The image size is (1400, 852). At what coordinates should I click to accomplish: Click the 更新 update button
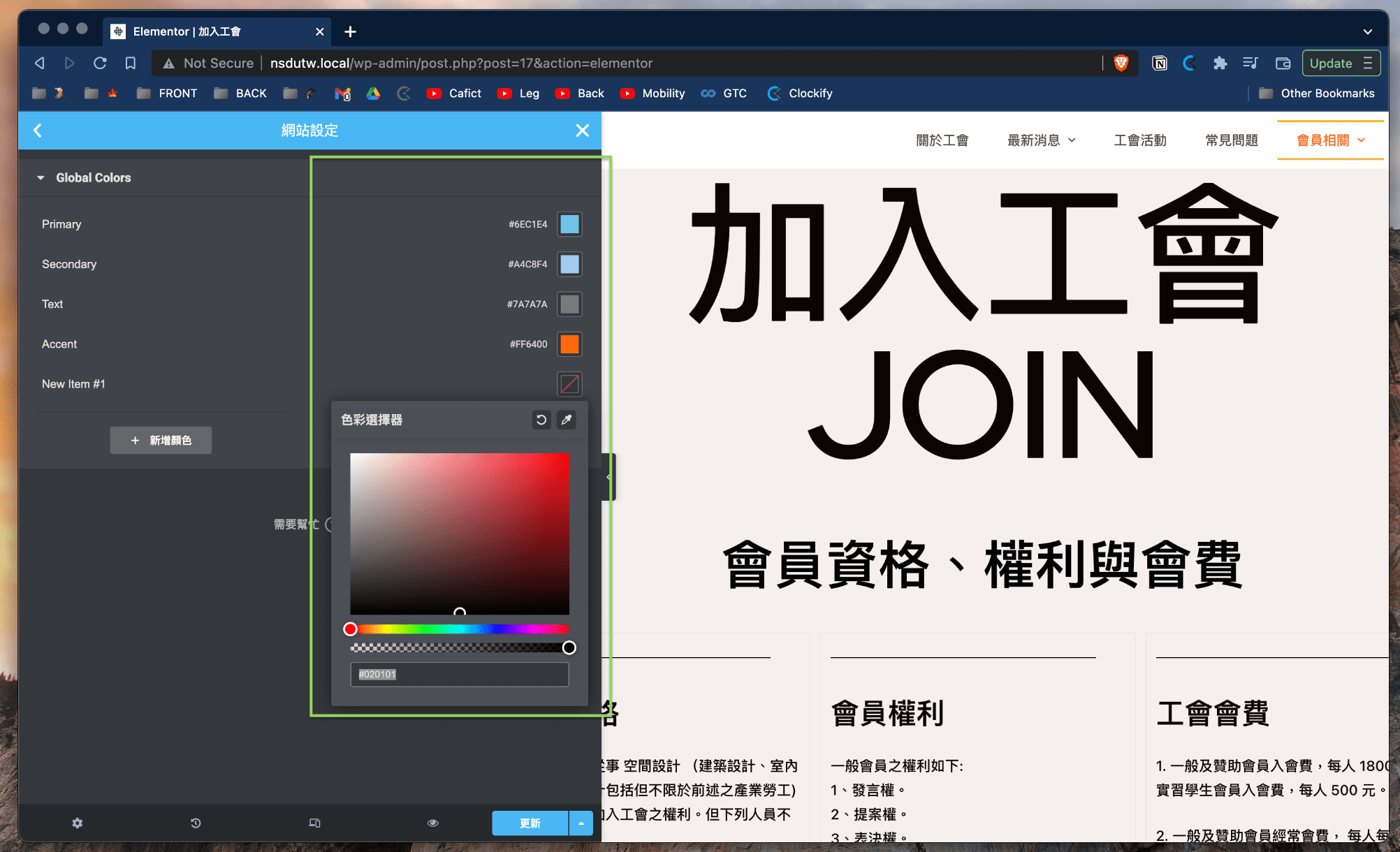point(530,823)
